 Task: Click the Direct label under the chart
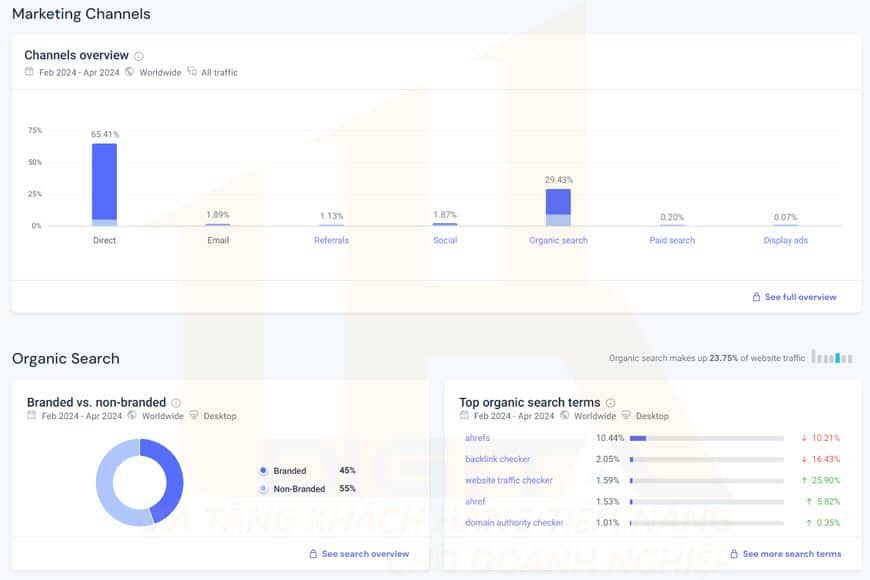(x=104, y=240)
